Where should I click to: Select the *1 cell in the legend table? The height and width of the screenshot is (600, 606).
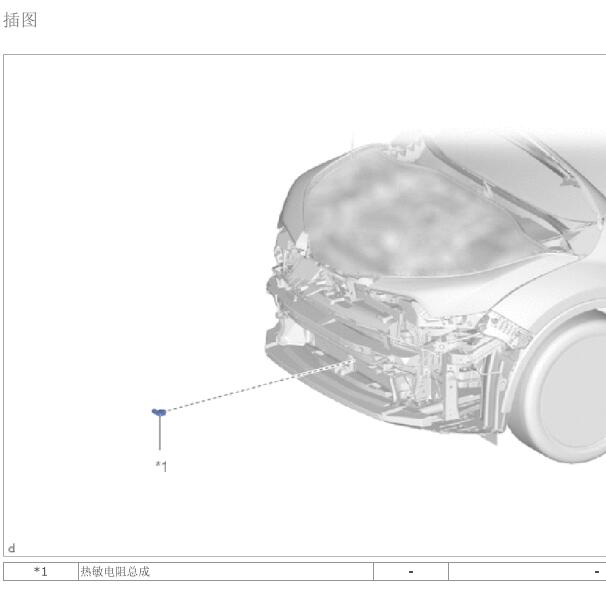41,571
